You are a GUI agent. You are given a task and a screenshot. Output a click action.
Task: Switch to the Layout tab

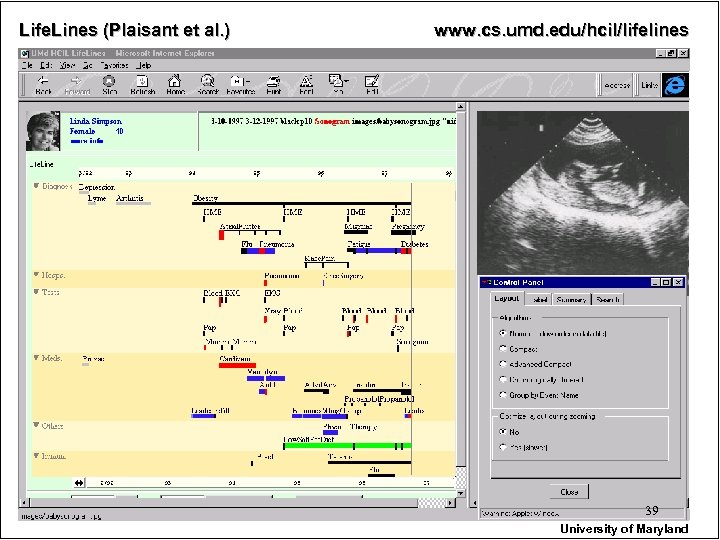point(506,298)
